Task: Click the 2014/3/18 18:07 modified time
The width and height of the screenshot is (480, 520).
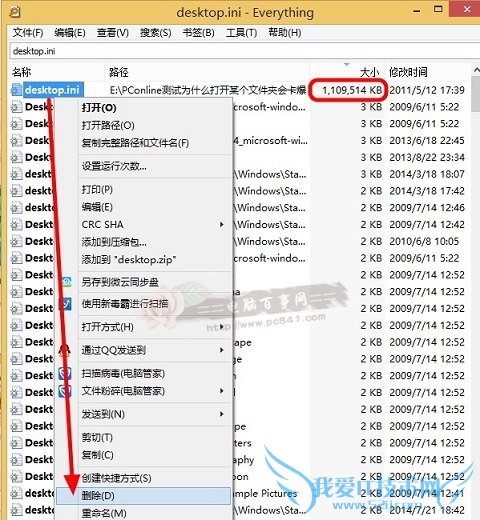Action: [427, 174]
